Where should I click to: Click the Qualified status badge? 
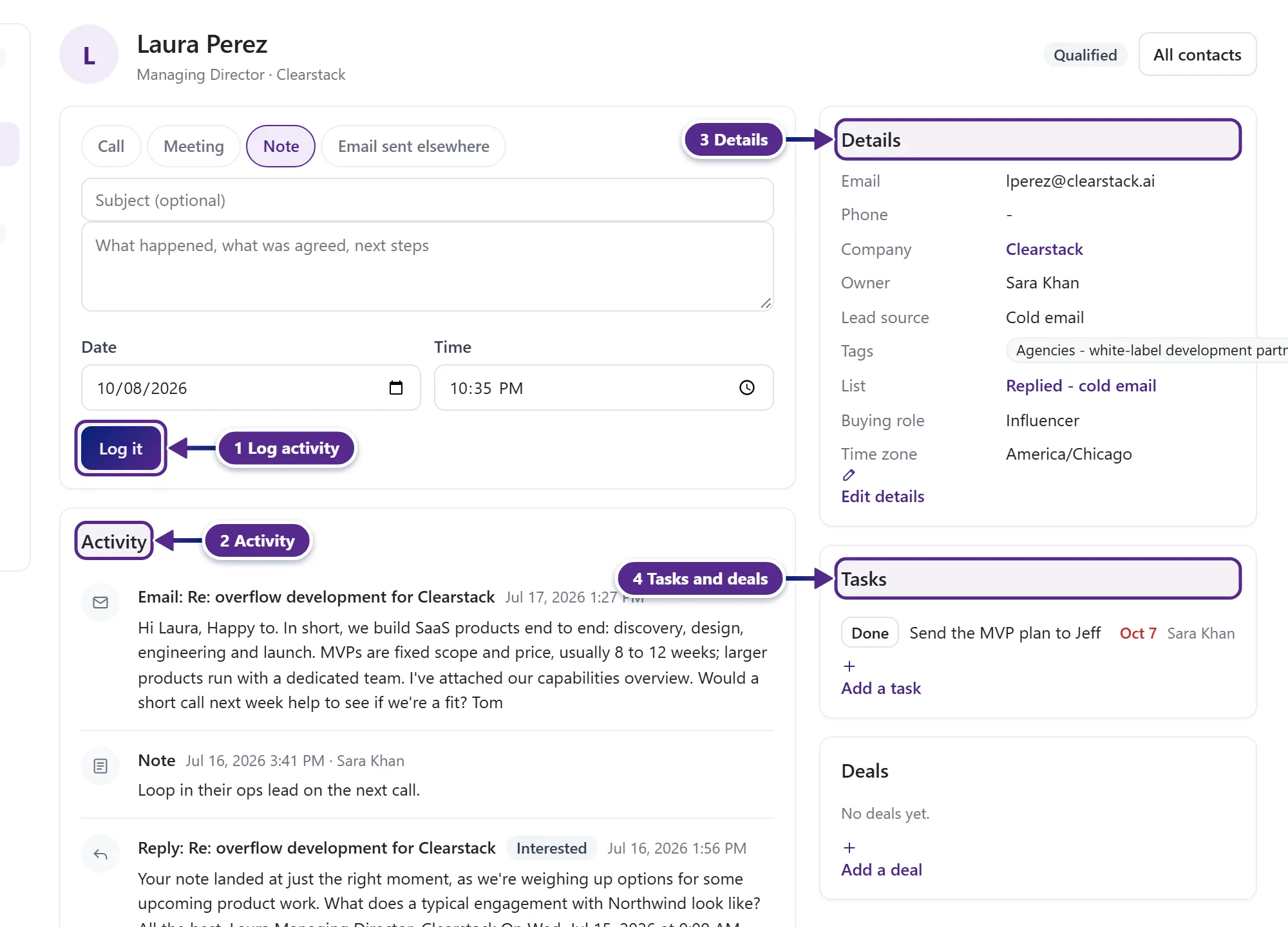coord(1085,55)
